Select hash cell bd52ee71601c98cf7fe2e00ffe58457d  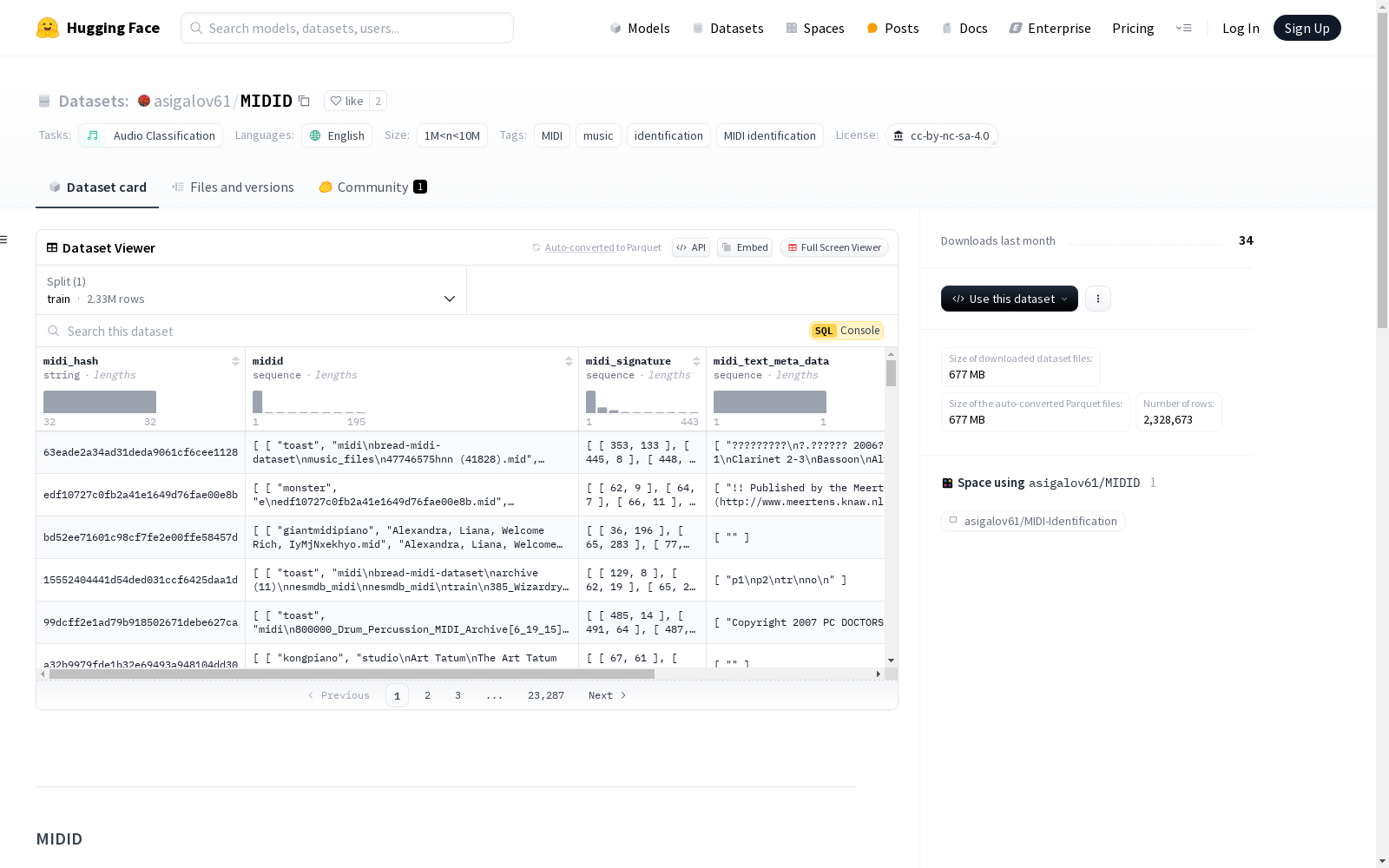(141, 537)
